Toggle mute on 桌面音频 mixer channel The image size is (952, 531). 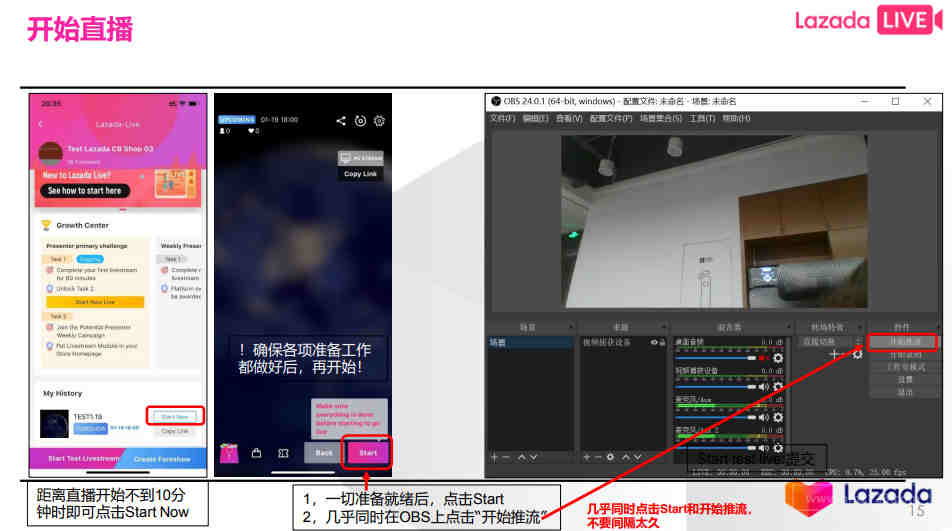pyautogui.click(x=763, y=358)
